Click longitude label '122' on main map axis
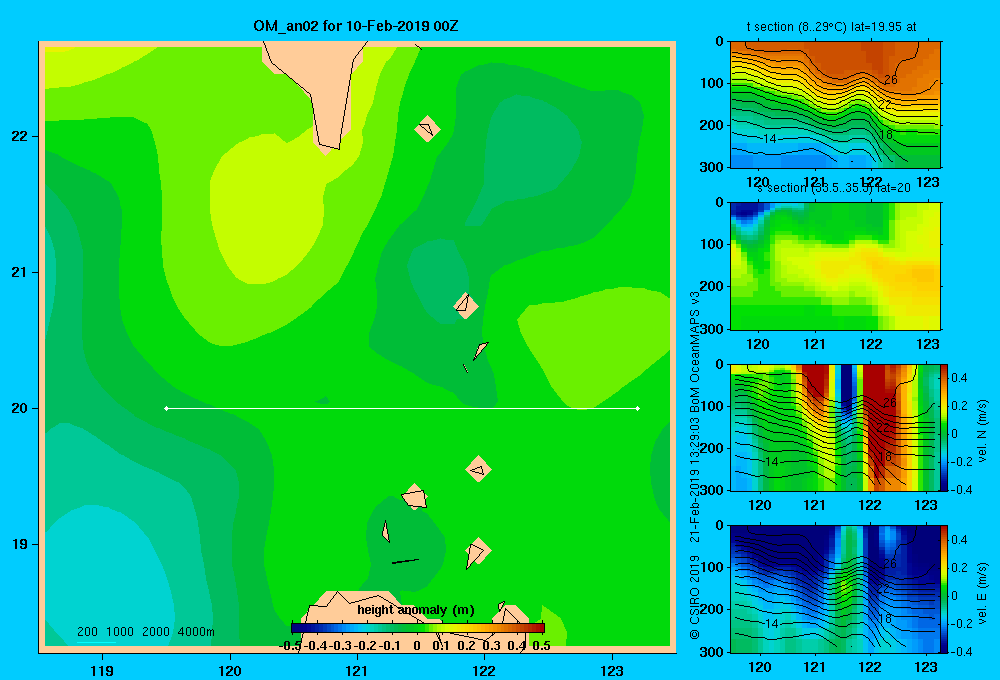 [484, 670]
